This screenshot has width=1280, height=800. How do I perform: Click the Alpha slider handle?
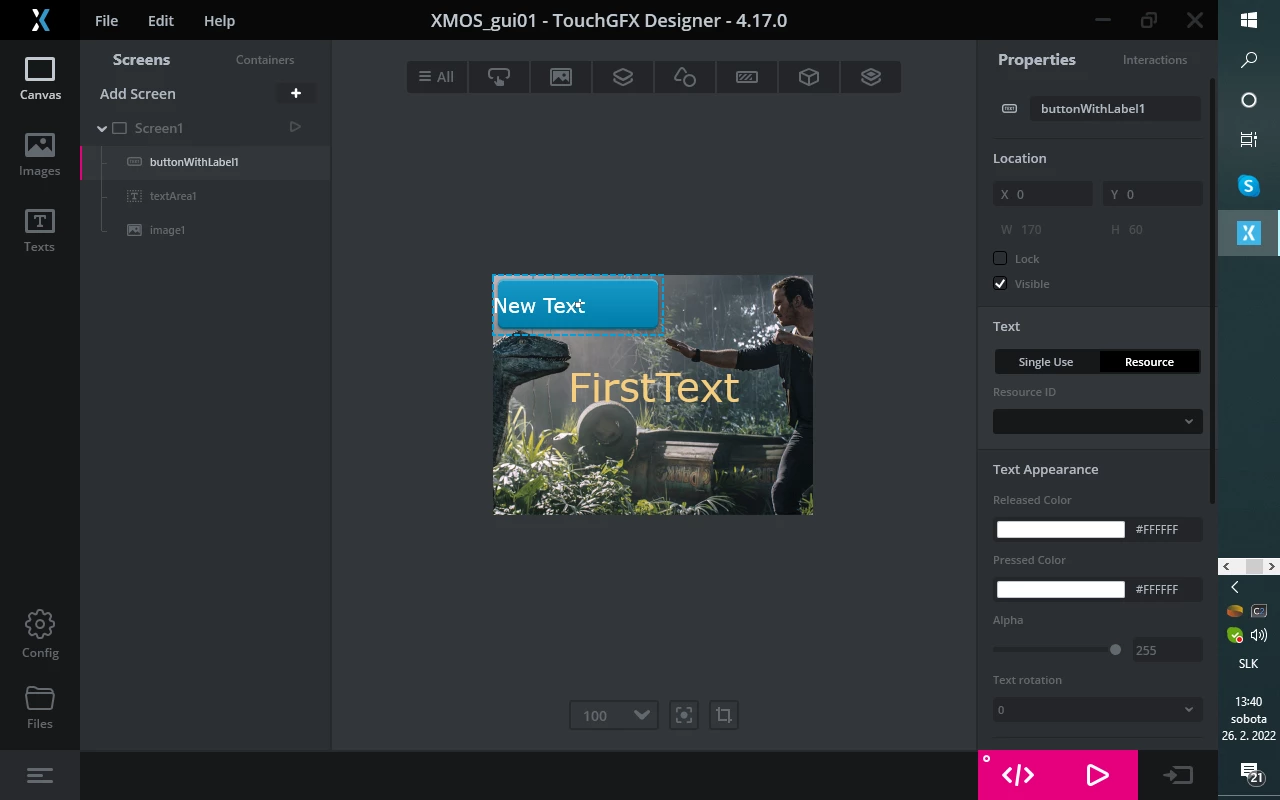point(1115,649)
